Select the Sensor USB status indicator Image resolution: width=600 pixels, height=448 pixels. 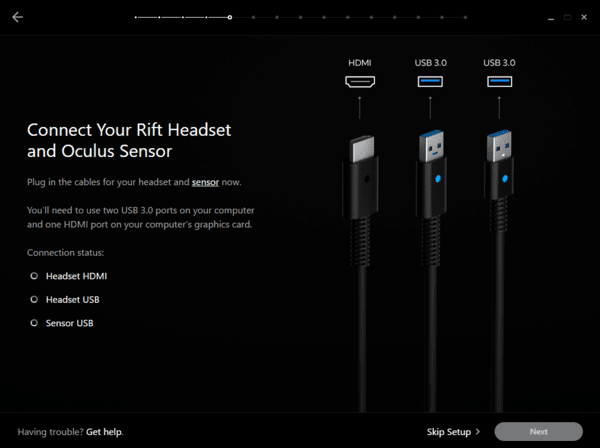(34, 323)
